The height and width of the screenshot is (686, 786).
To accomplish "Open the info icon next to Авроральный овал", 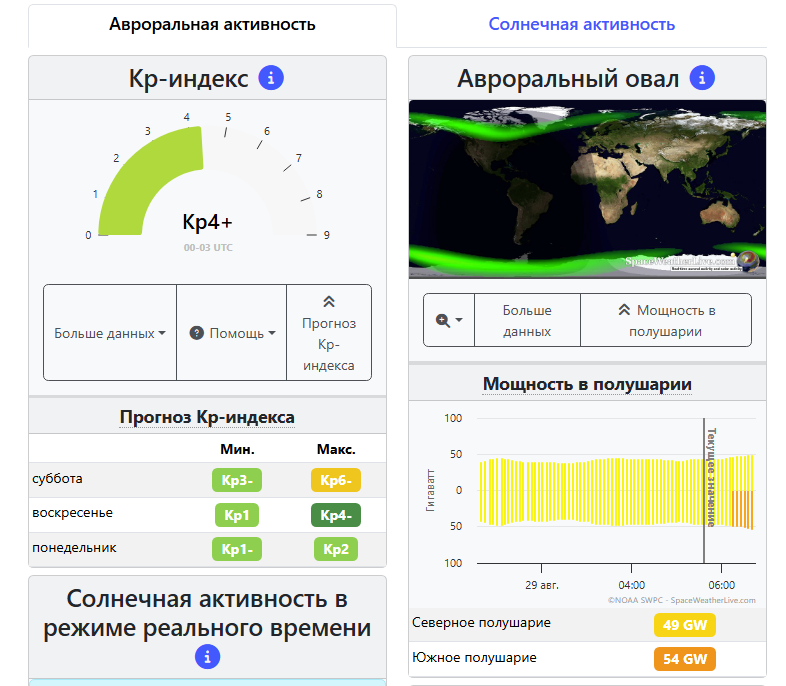I will pos(702,78).
